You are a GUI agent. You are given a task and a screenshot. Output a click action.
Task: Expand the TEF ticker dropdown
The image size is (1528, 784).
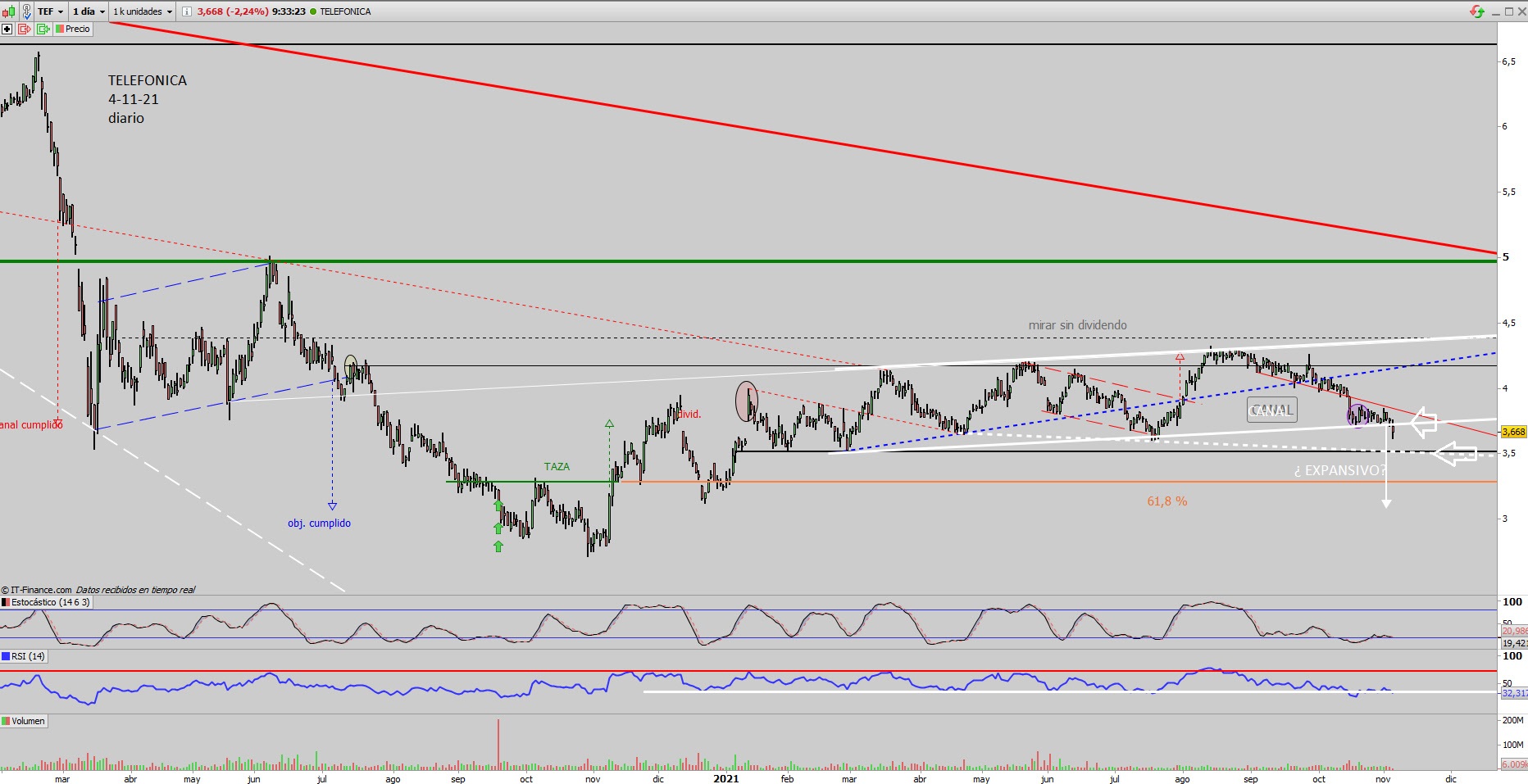pyautogui.click(x=50, y=11)
